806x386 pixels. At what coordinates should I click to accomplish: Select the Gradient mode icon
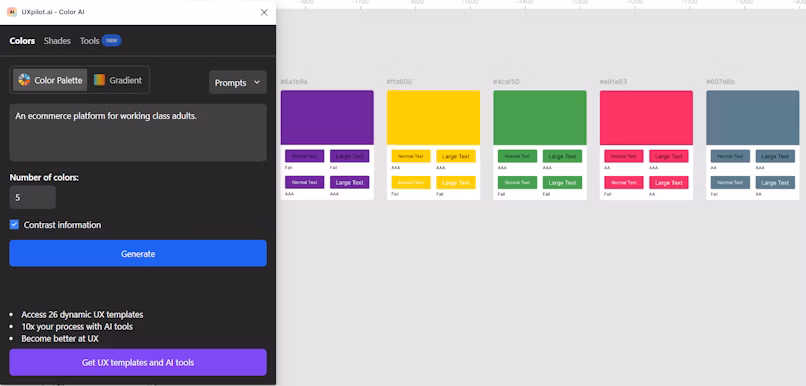(99, 80)
